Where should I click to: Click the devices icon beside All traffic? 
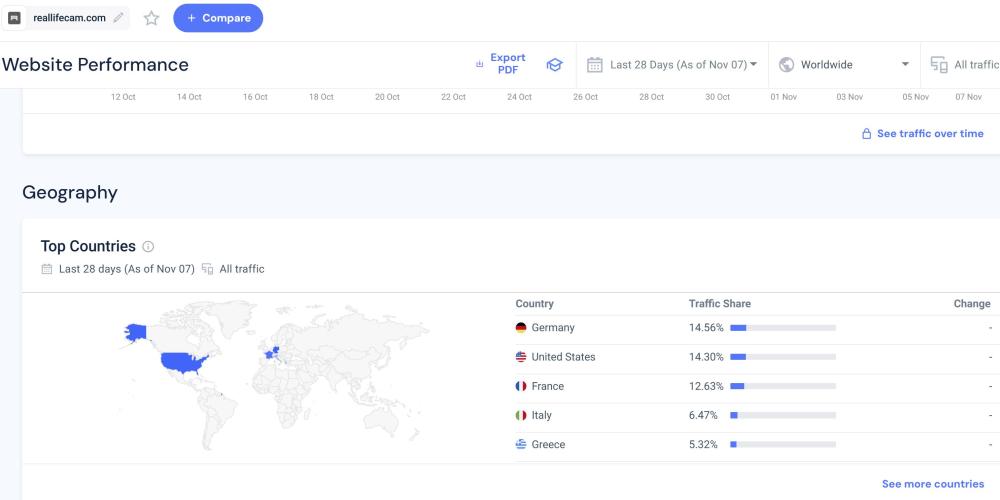tap(939, 65)
